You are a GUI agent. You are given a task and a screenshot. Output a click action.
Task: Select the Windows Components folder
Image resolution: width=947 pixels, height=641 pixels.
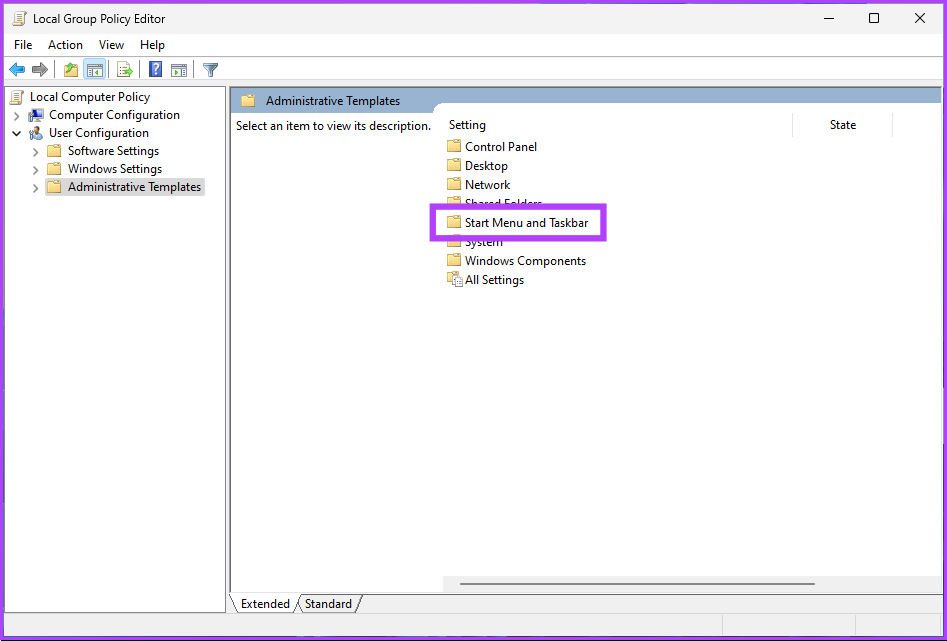[525, 261]
